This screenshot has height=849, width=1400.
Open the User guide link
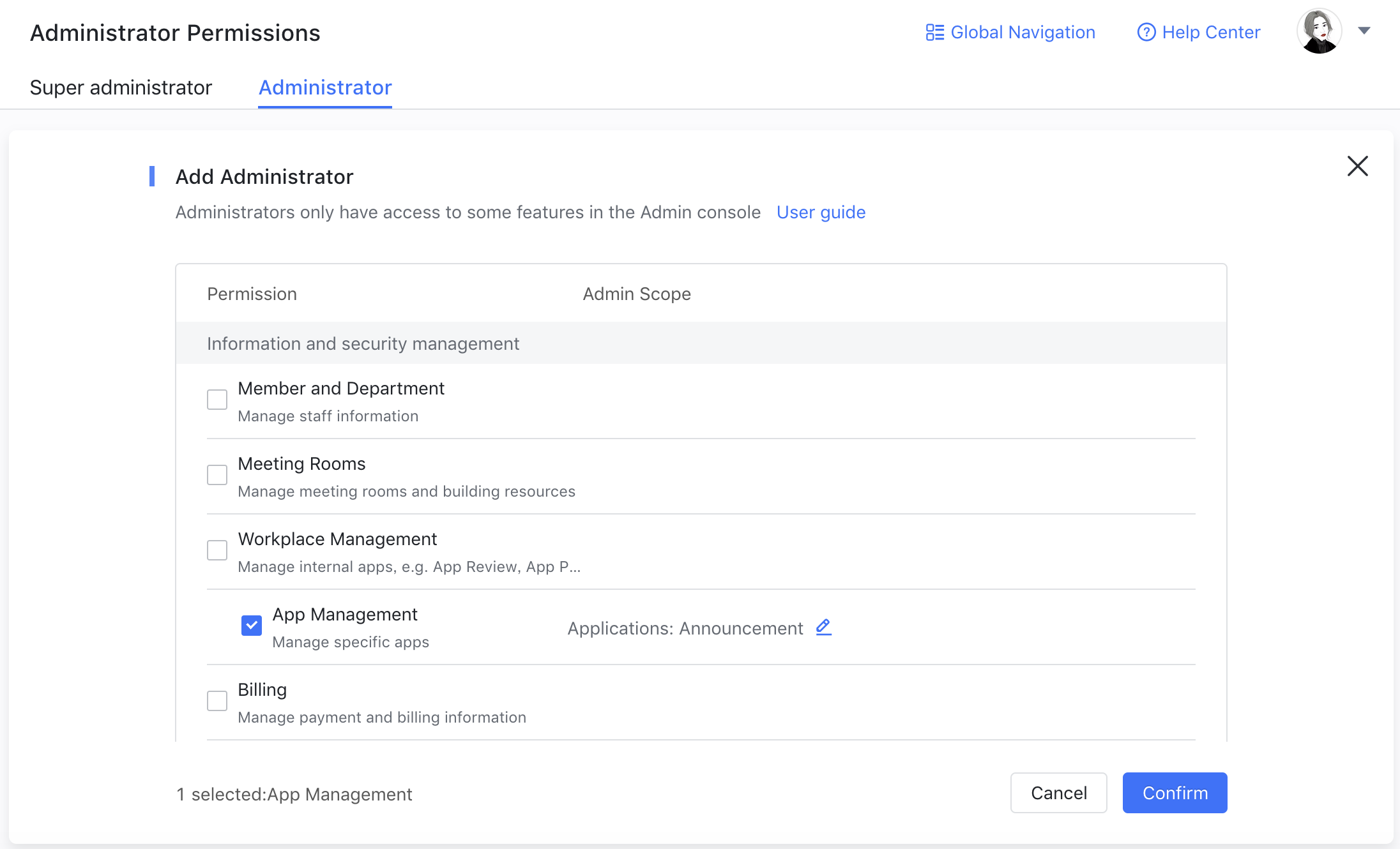point(821,212)
